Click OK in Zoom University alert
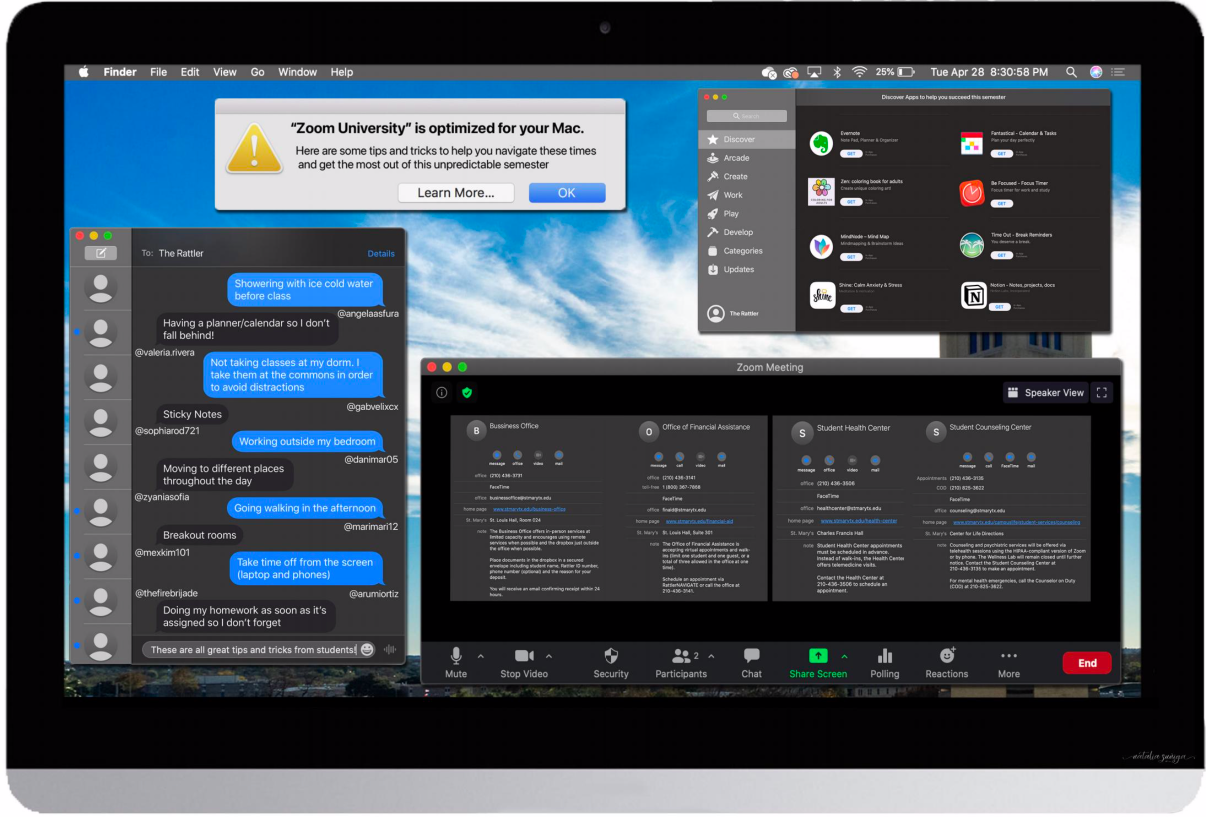This screenshot has height=817, width=1206. [567, 193]
